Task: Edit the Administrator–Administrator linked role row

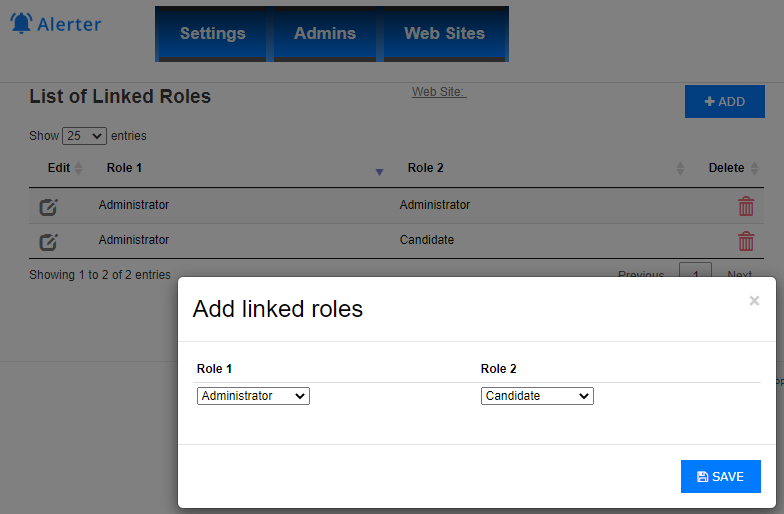Action: click(x=48, y=207)
